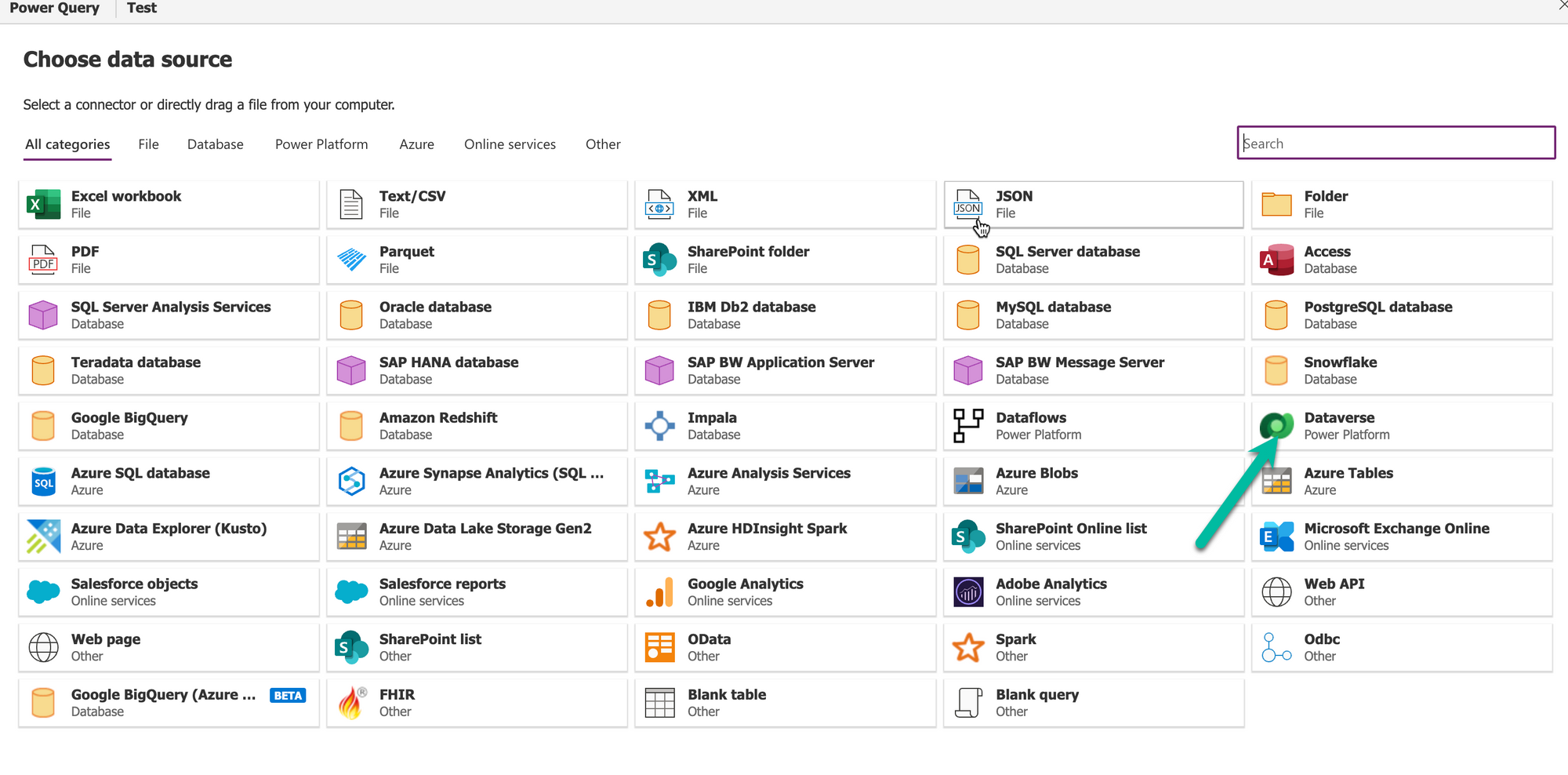Choose Google BigQuery (Azure) BETA connector
Screen dimensions: 1568x775
pyautogui.click(x=169, y=703)
